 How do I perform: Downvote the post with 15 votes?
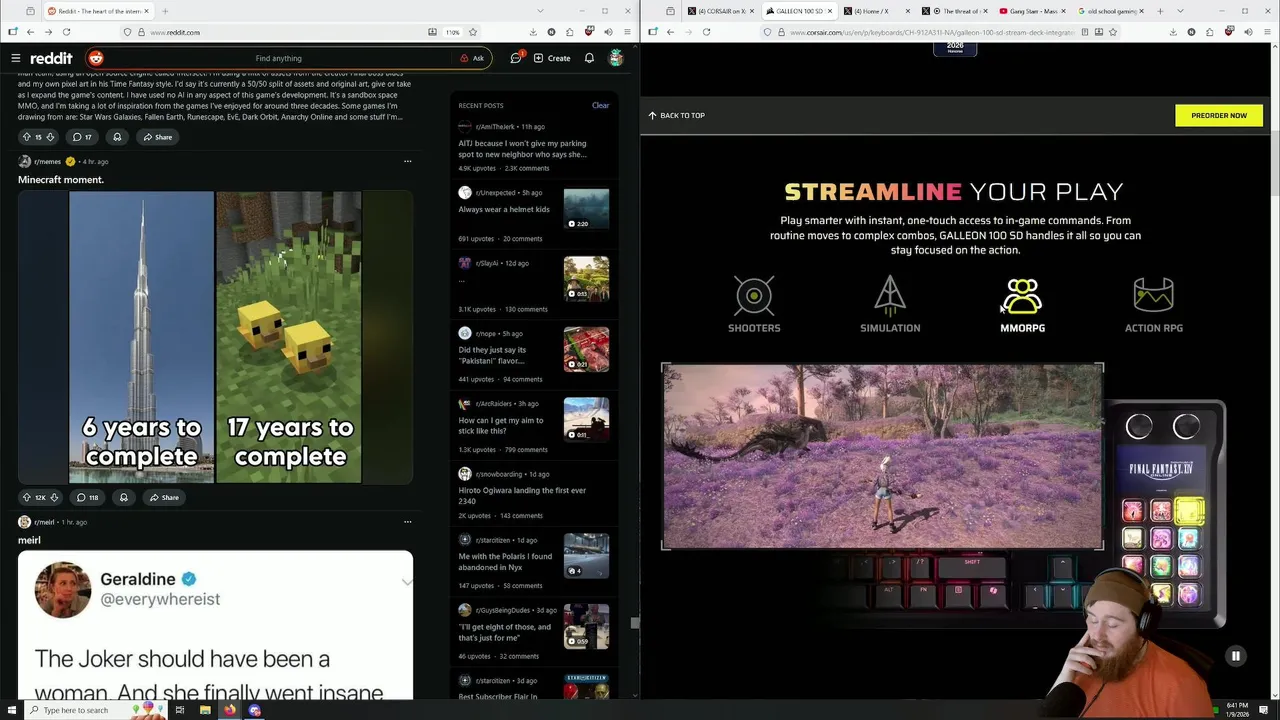(52, 137)
